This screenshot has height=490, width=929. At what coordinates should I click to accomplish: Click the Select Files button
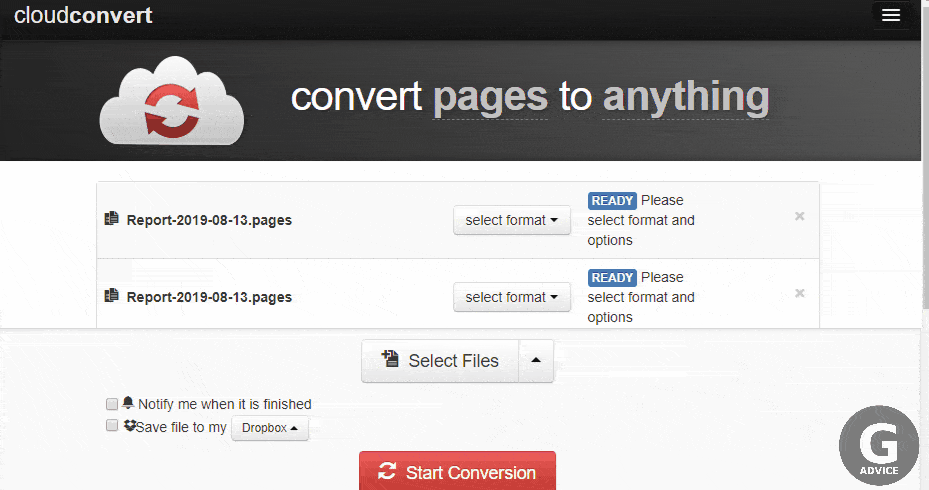440,361
